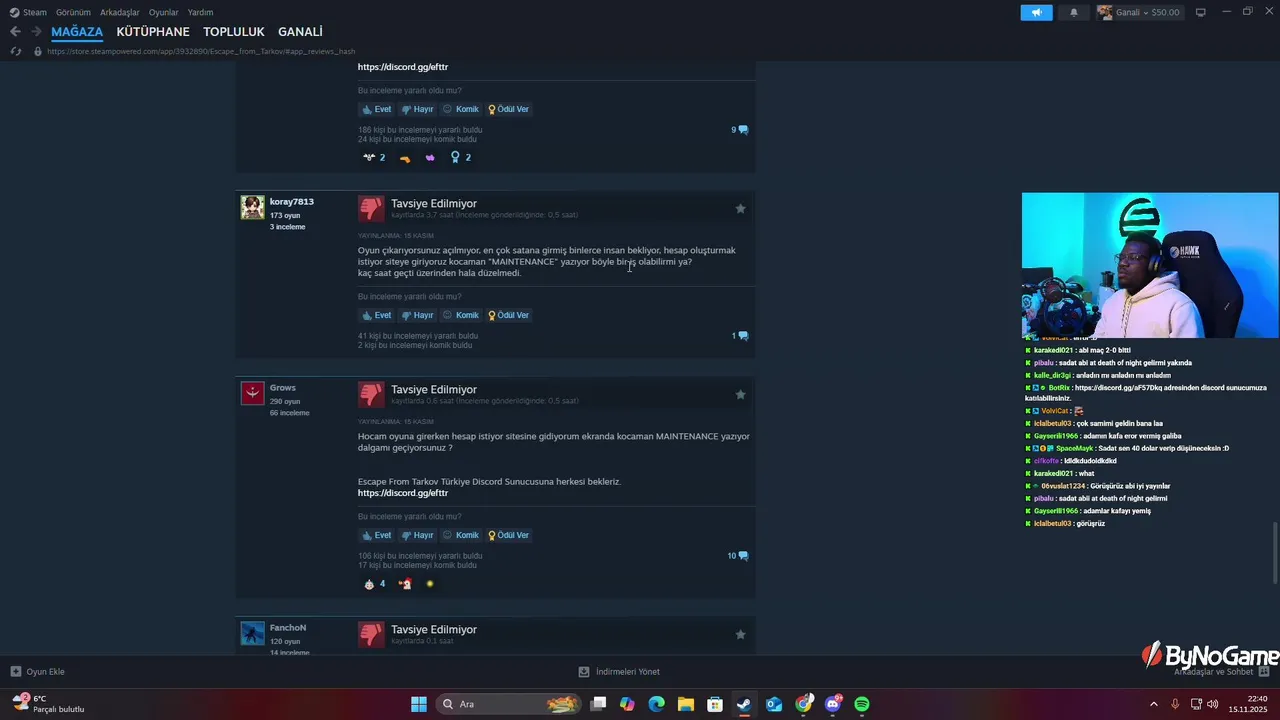Screen dimensions: 1280x720
Task: Click the star icon on koray7813's review
Action: [740, 209]
